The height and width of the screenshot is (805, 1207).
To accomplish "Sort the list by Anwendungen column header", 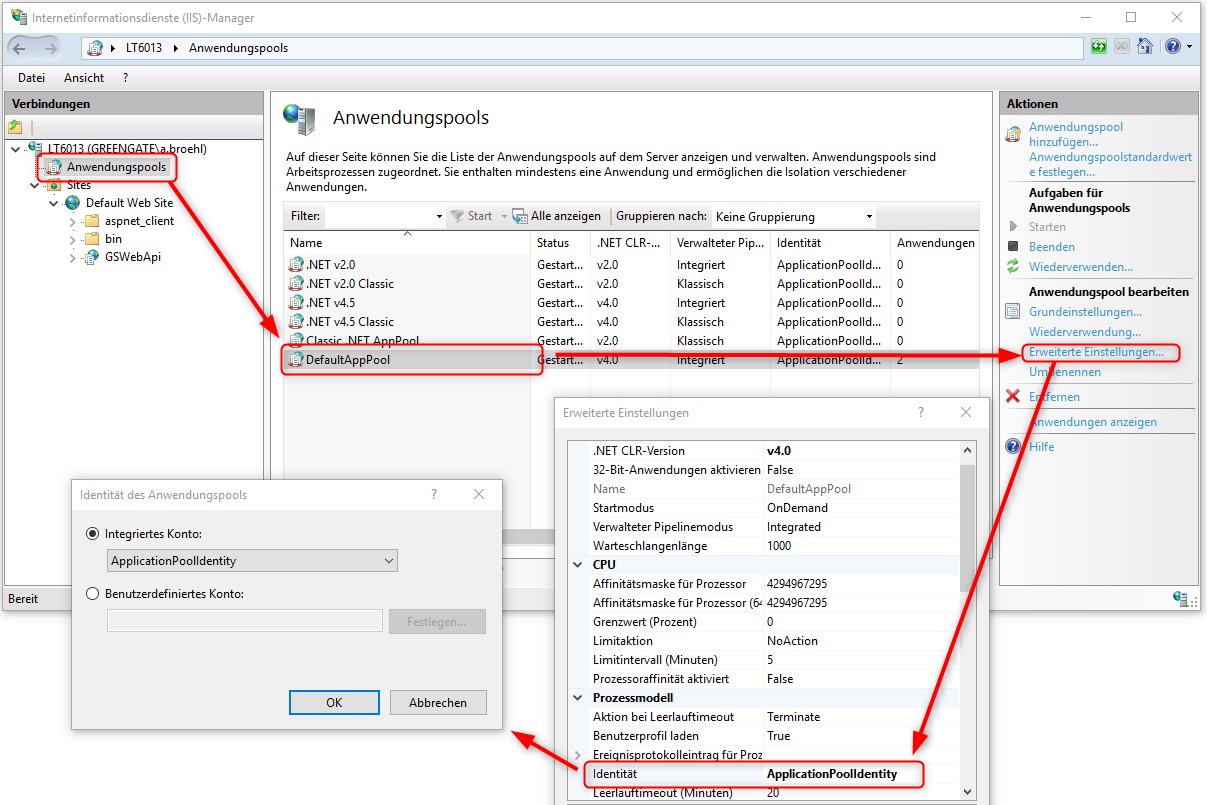I will click(934, 243).
